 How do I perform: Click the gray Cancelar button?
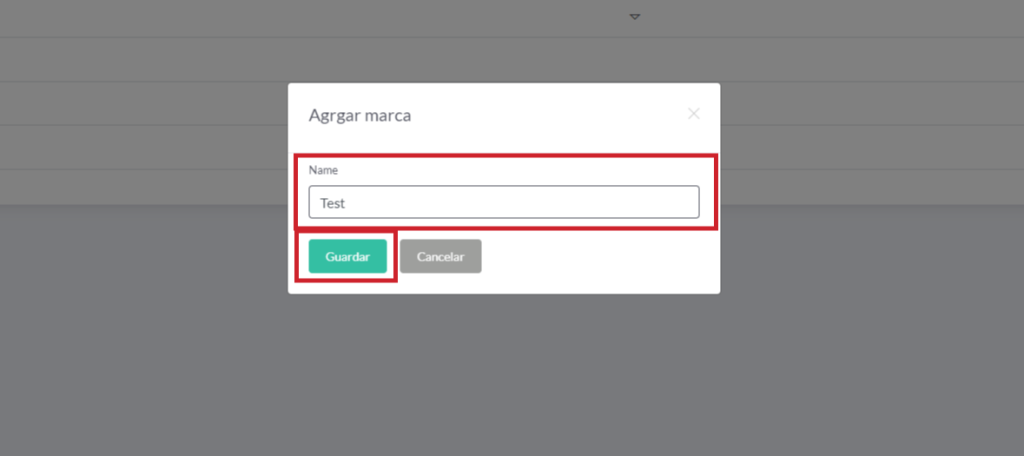click(x=440, y=256)
